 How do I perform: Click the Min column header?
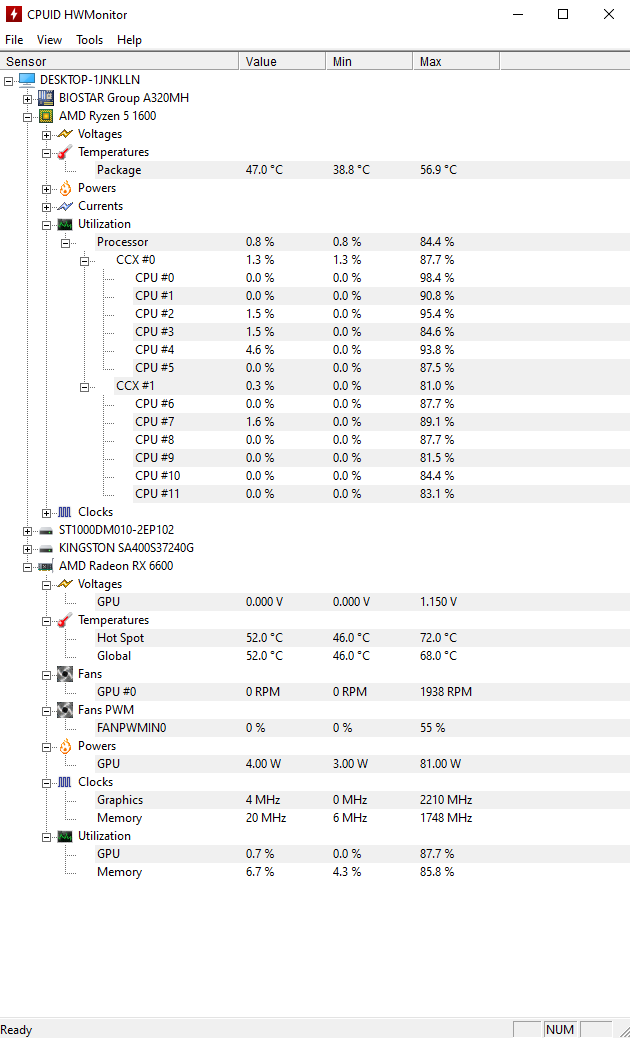pyautogui.click(x=369, y=62)
